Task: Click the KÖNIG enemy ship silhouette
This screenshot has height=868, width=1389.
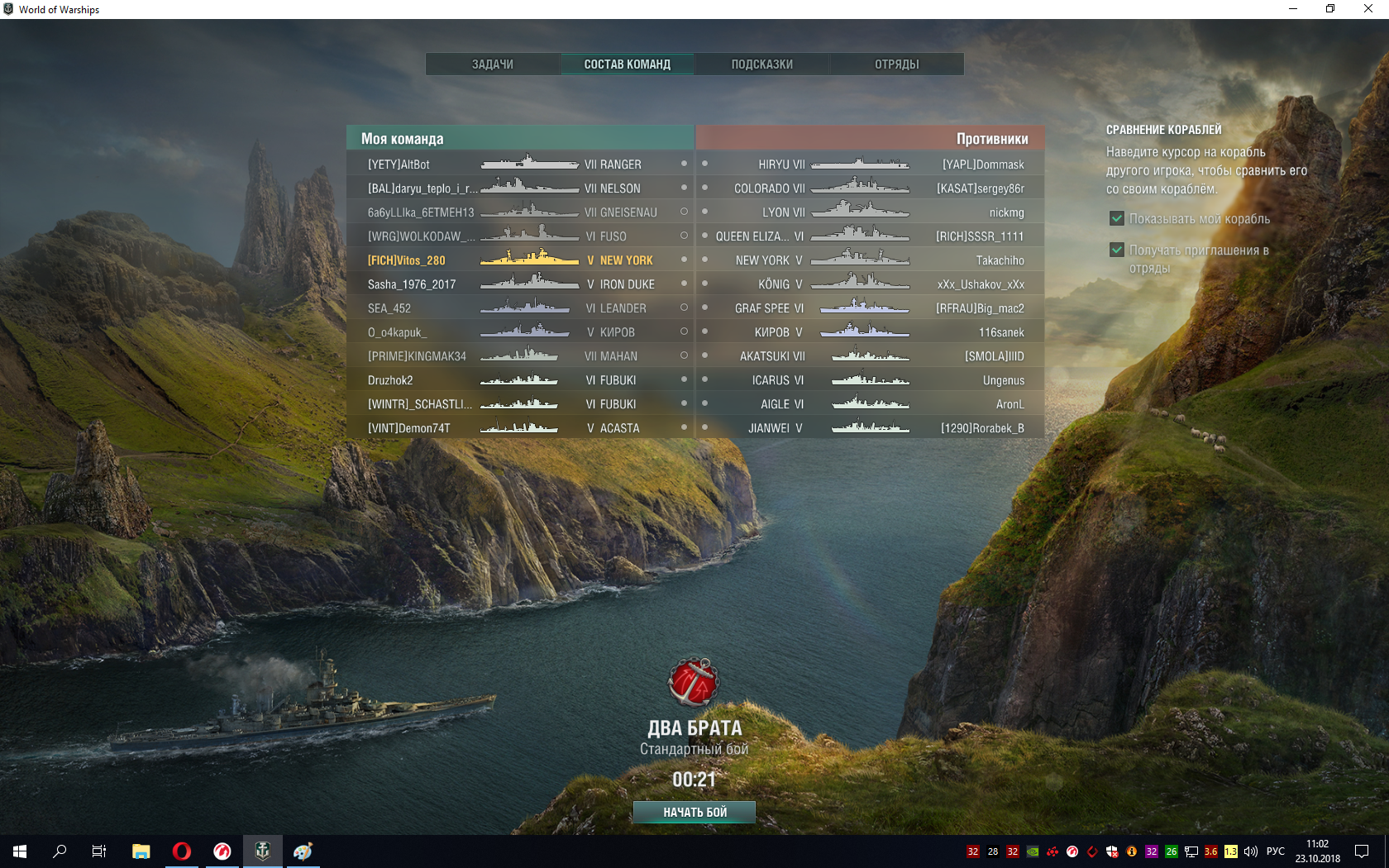Action: point(860,283)
